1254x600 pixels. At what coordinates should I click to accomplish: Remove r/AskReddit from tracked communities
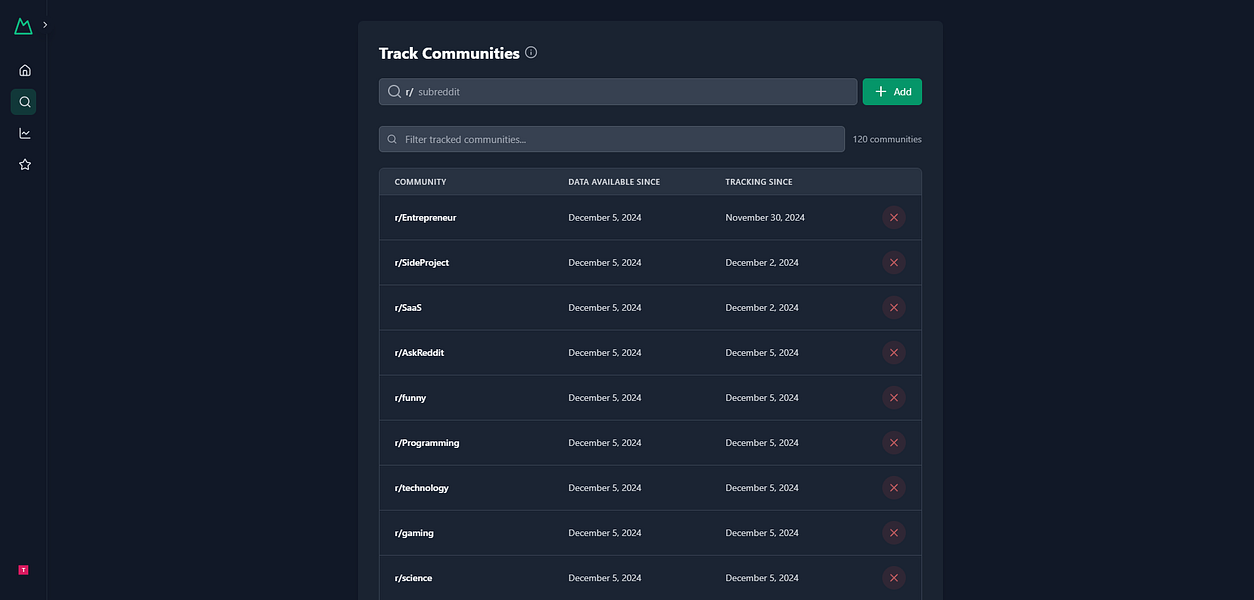click(894, 352)
